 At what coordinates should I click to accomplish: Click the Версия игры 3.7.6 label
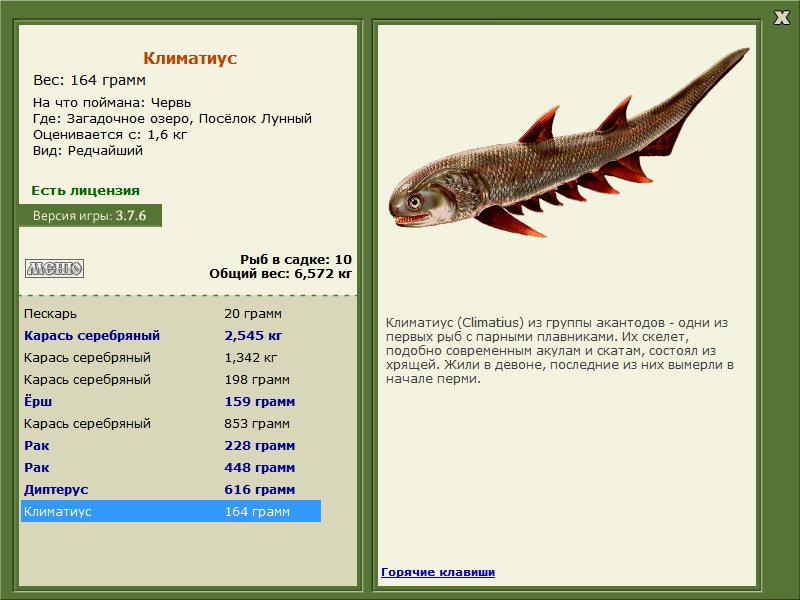[x=90, y=215]
